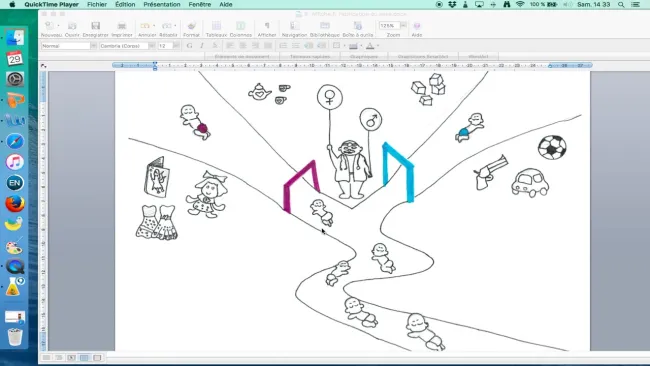Click the Rétablir redo icon

pyautogui.click(x=167, y=26)
